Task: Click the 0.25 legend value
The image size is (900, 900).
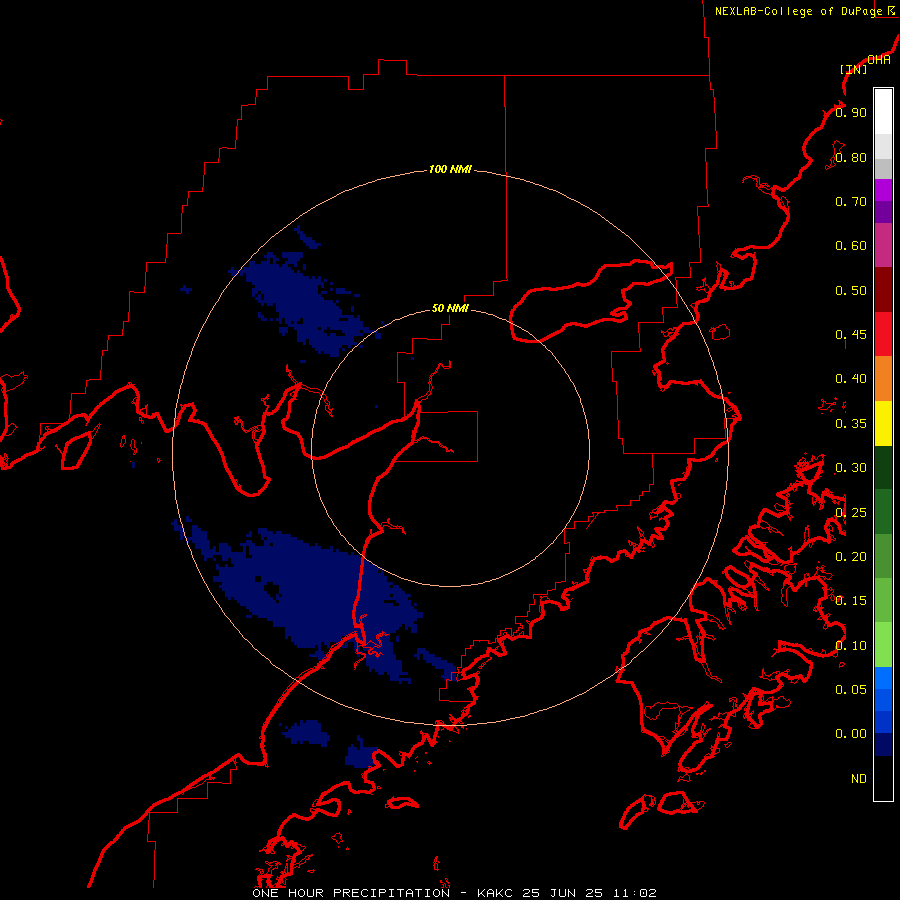Action: point(851,513)
